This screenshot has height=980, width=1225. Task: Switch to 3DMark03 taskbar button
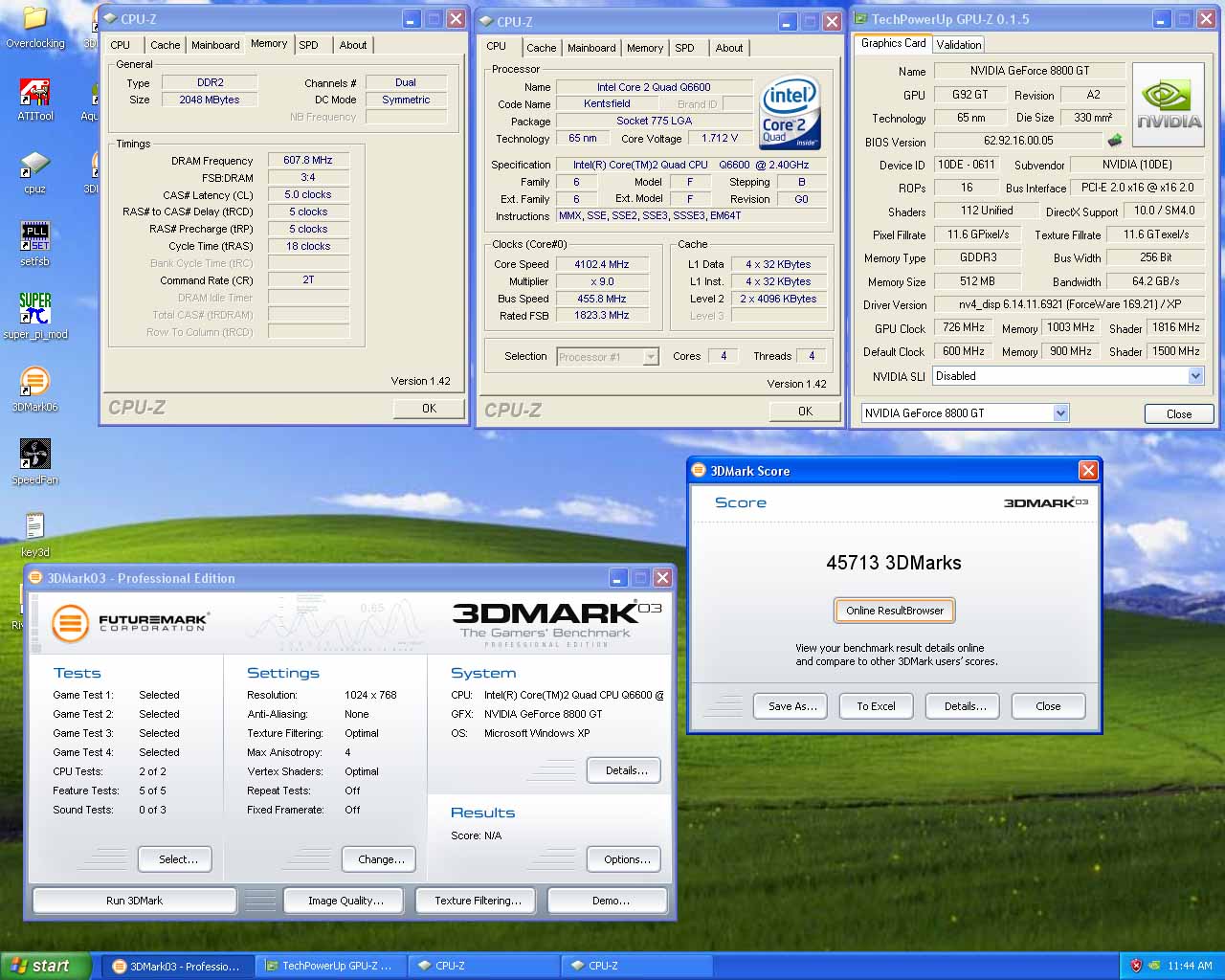click(x=178, y=966)
